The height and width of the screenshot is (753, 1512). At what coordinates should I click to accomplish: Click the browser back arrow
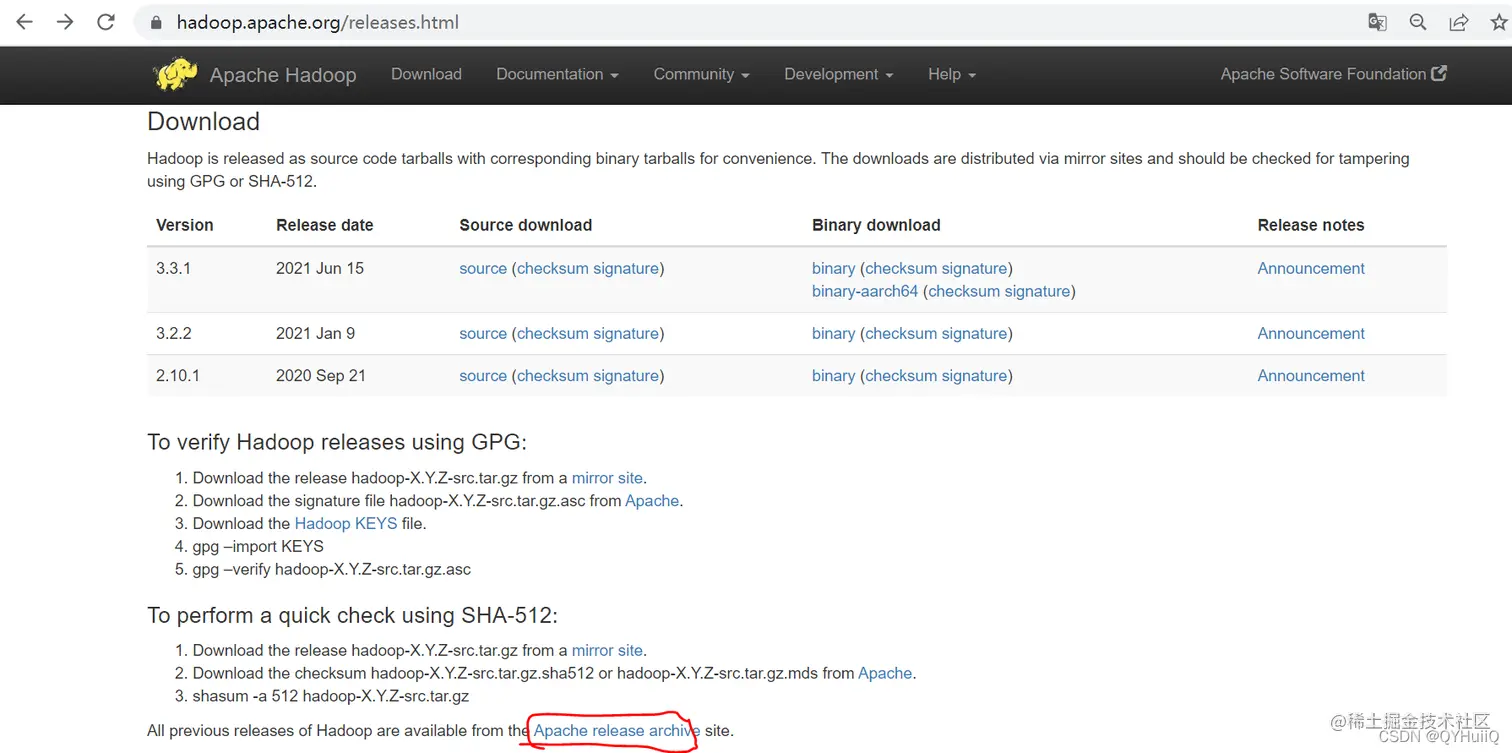24,22
